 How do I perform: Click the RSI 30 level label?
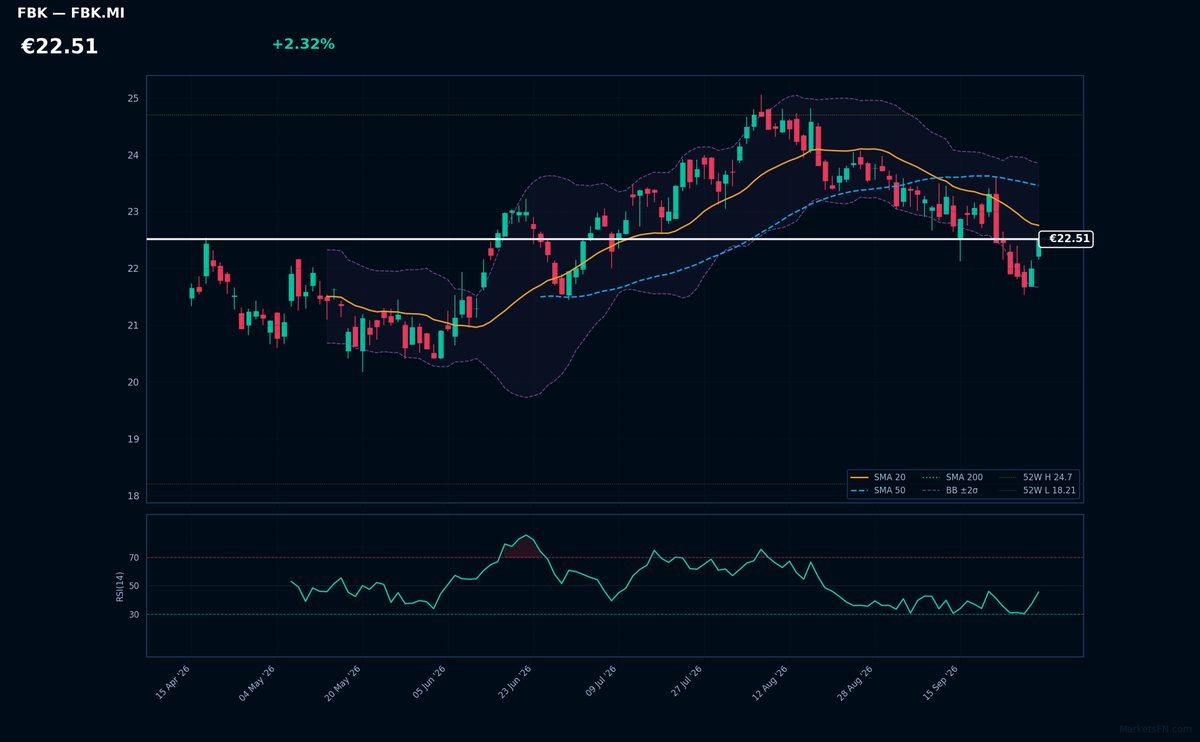tap(134, 615)
